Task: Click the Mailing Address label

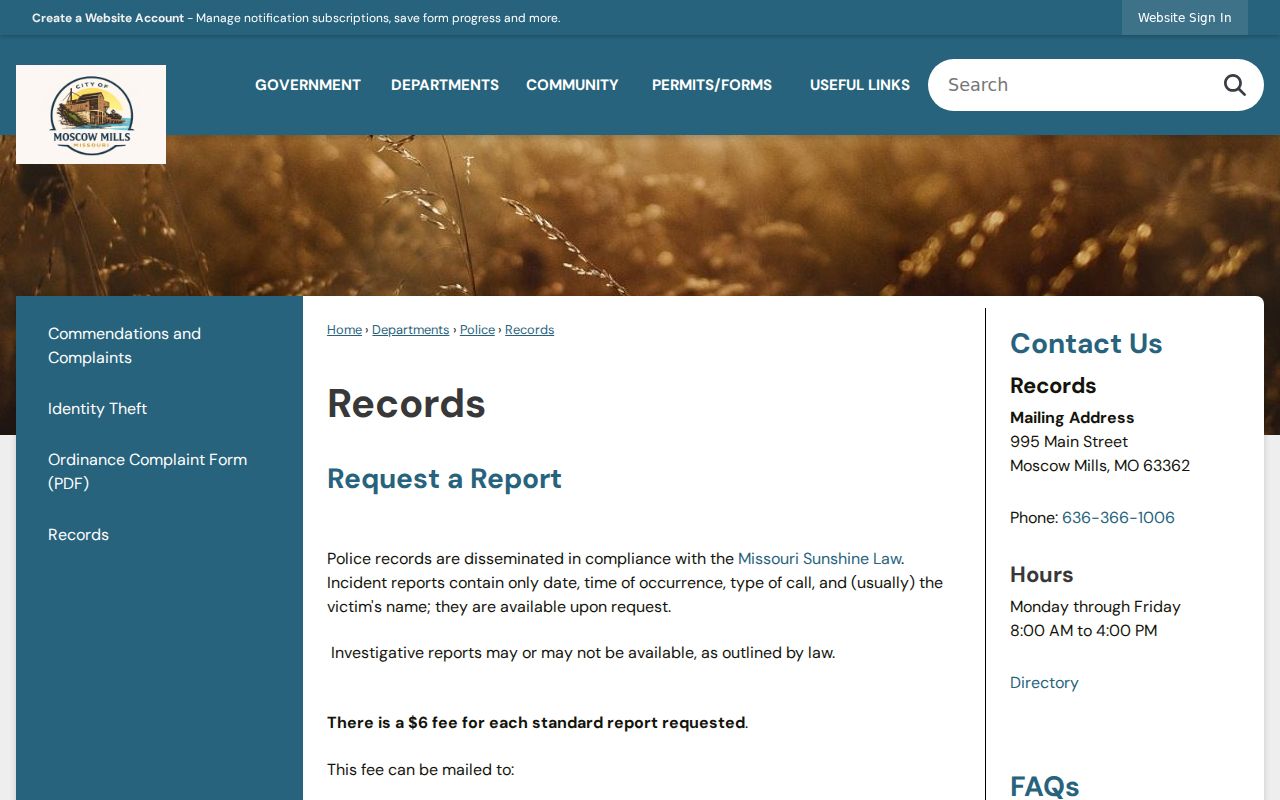Action: point(1072,418)
